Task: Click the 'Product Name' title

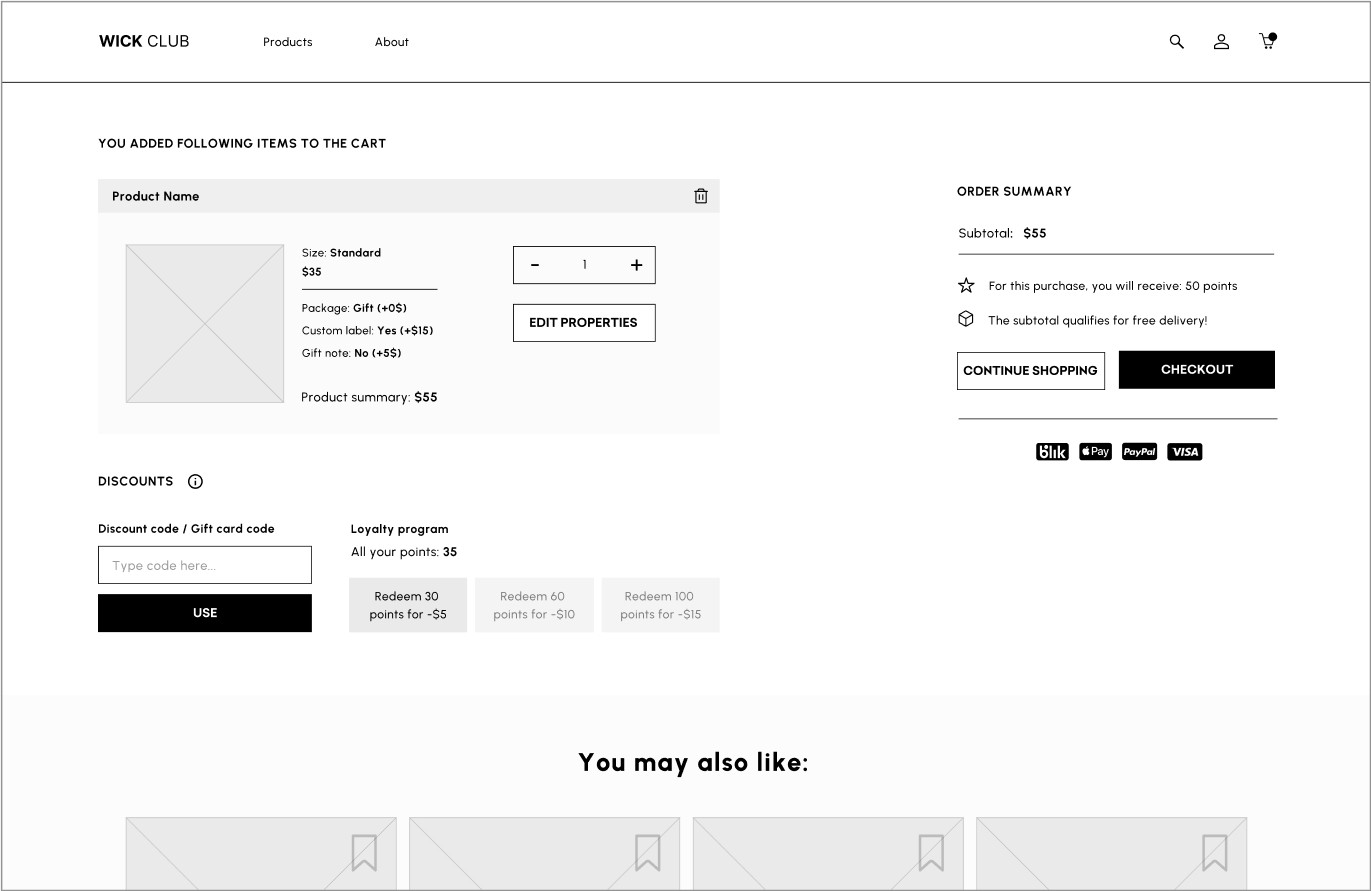Action: [156, 196]
